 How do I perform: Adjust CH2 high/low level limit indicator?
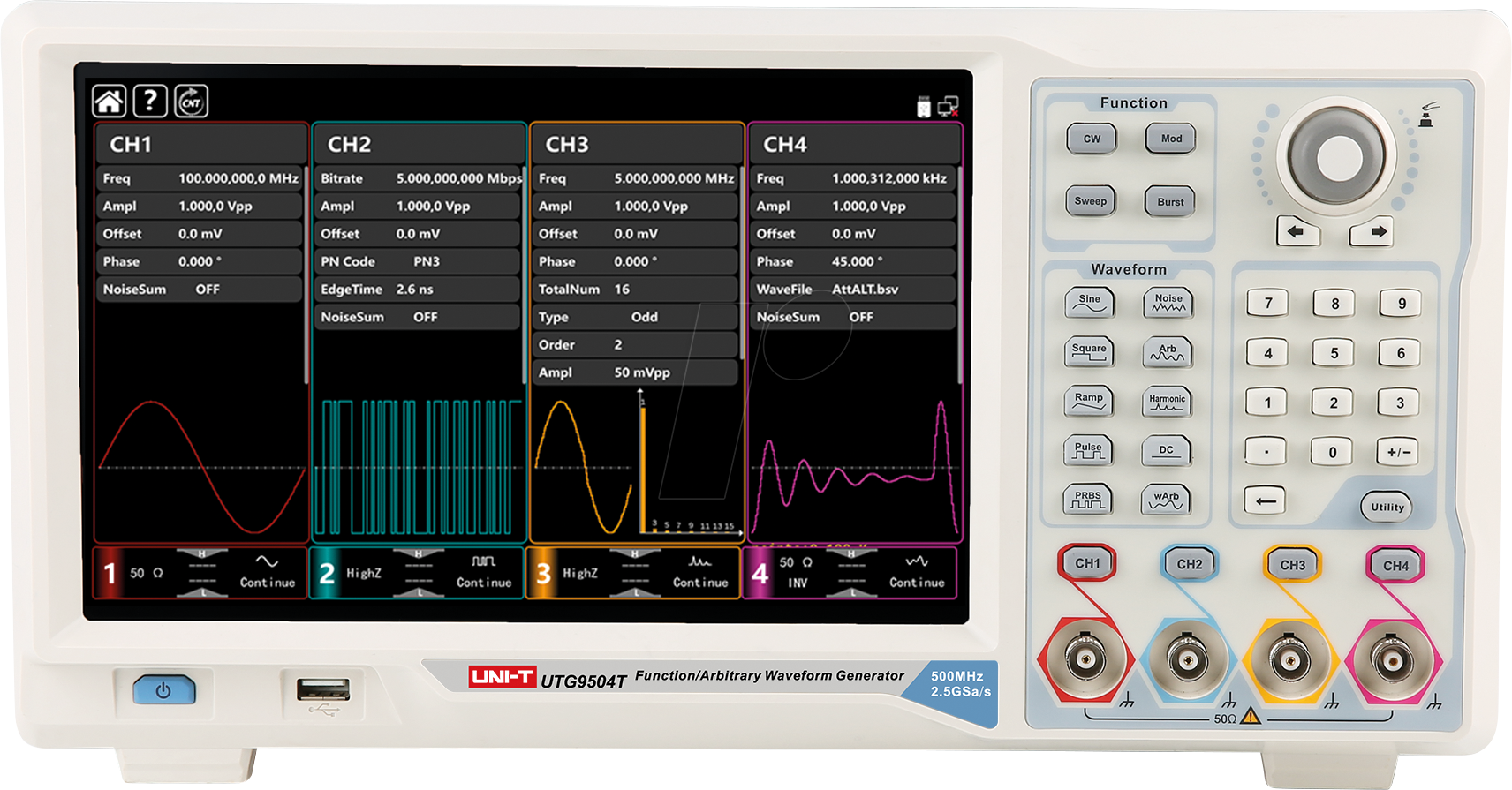pos(419,573)
